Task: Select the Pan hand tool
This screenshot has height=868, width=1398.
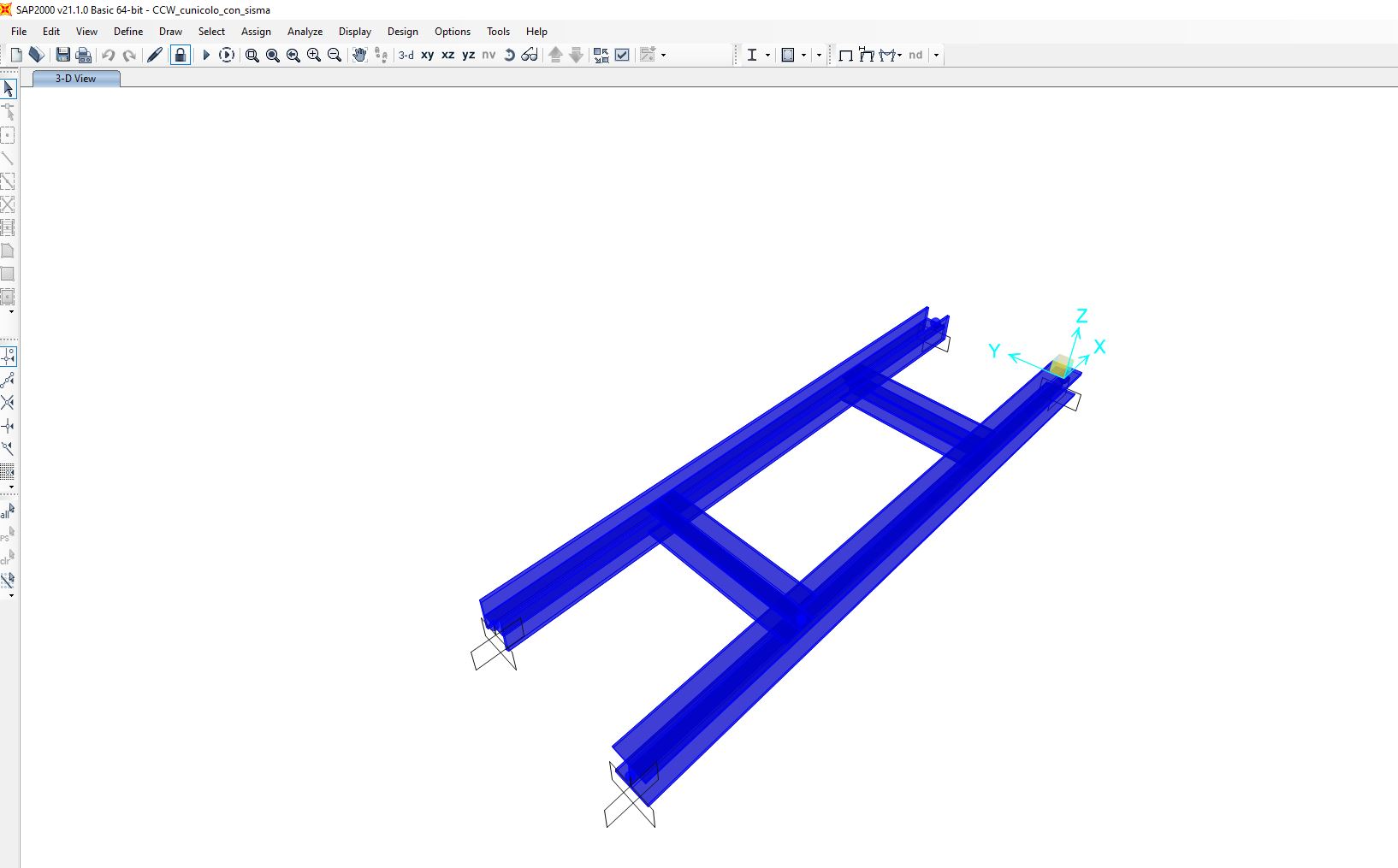Action: click(359, 55)
